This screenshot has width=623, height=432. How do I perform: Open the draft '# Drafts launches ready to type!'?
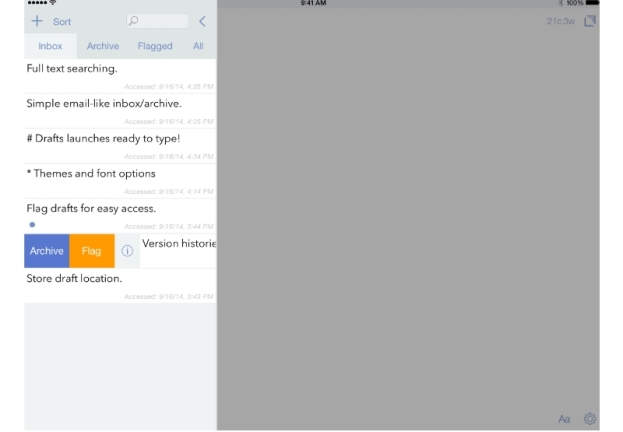coord(120,146)
